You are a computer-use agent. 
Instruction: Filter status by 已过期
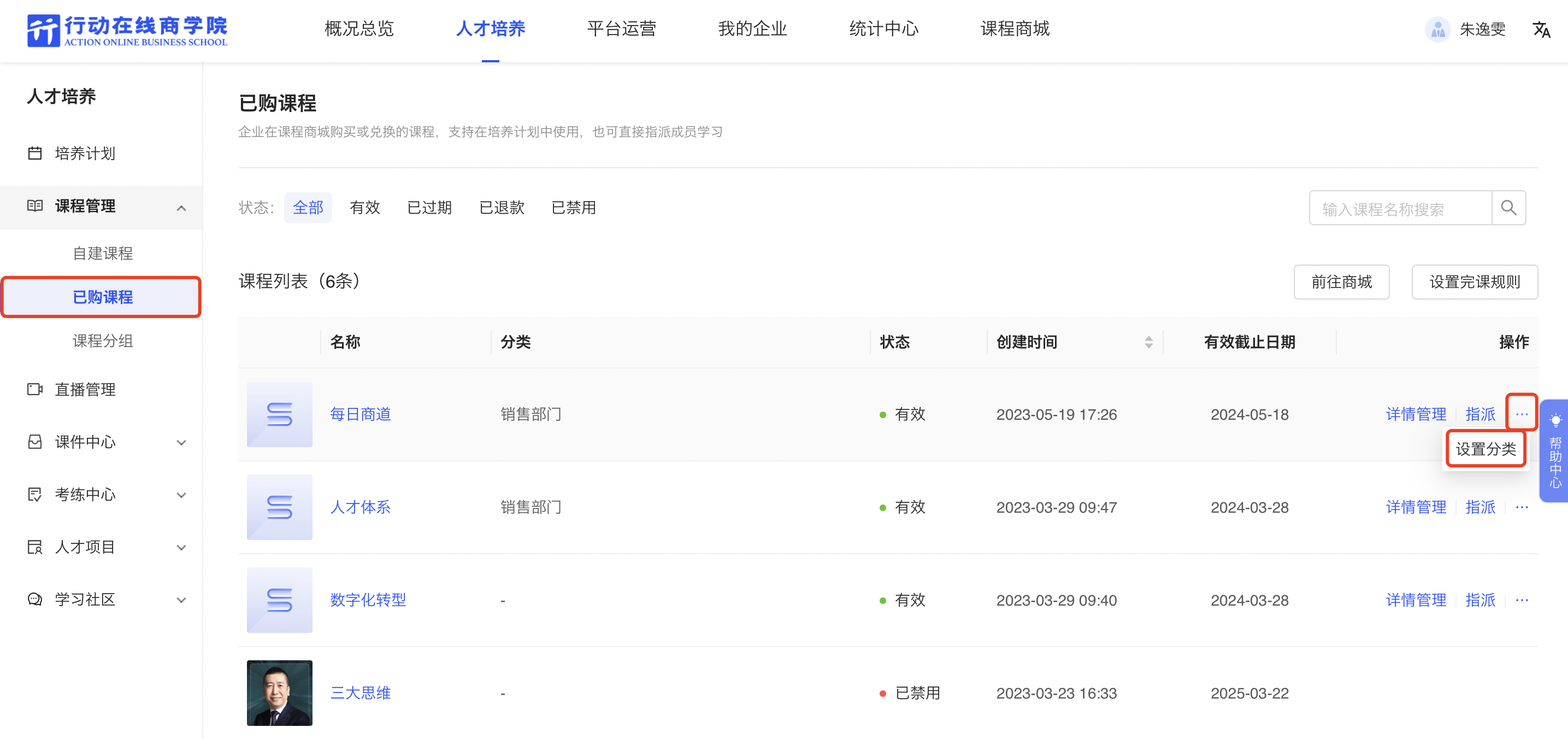pos(429,208)
